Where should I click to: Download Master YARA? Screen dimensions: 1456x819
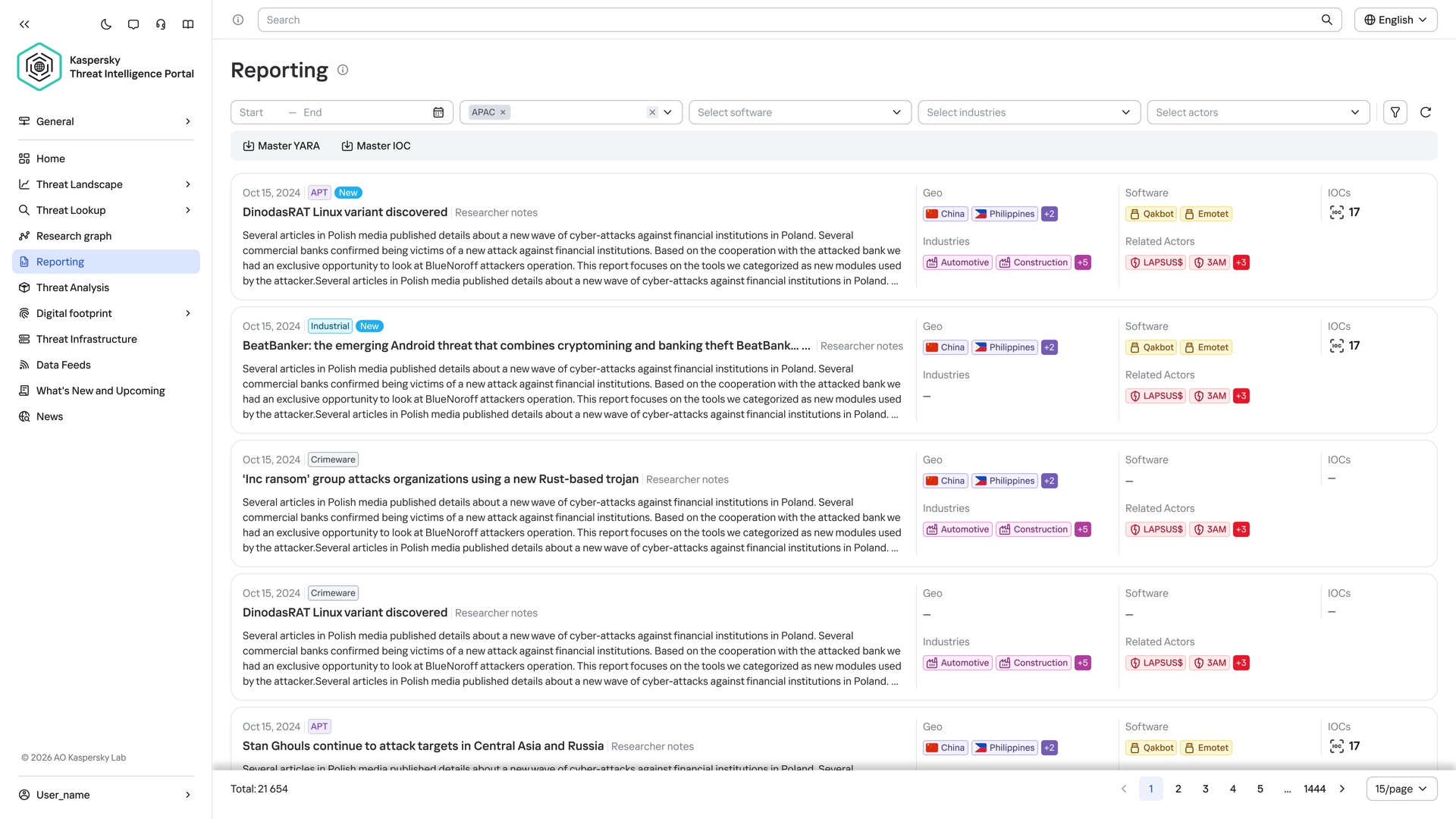click(281, 146)
